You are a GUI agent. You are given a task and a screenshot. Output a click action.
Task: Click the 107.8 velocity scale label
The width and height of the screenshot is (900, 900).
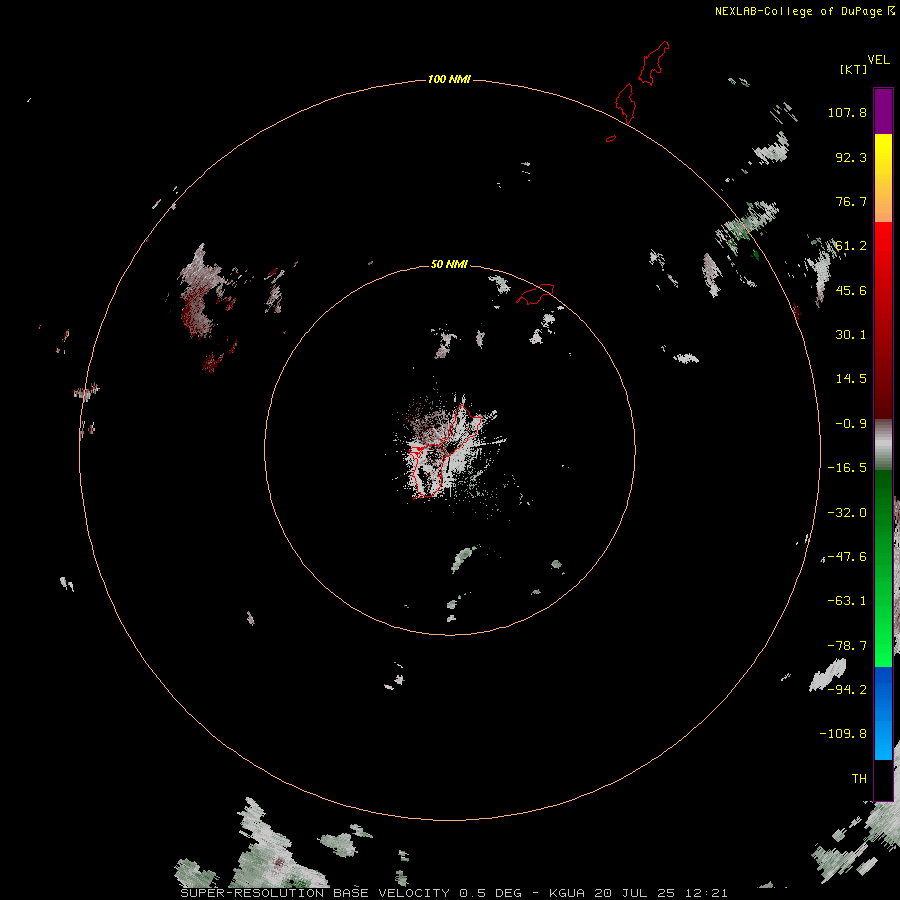pyautogui.click(x=847, y=112)
